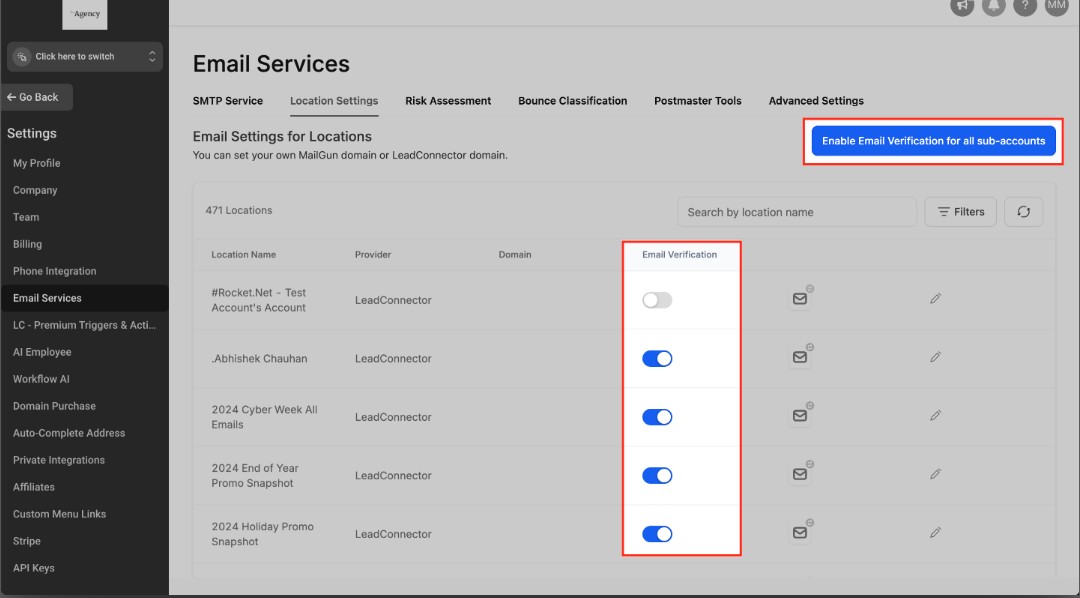Select '2024 Cyber Week All Emails' location name
The height and width of the screenshot is (598, 1080).
[x=264, y=417]
